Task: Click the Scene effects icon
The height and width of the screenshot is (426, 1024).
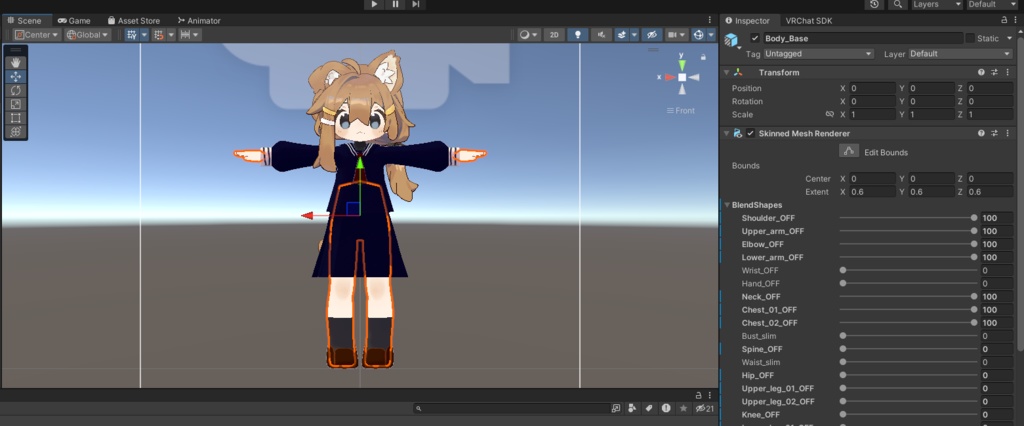Action: [622, 35]
